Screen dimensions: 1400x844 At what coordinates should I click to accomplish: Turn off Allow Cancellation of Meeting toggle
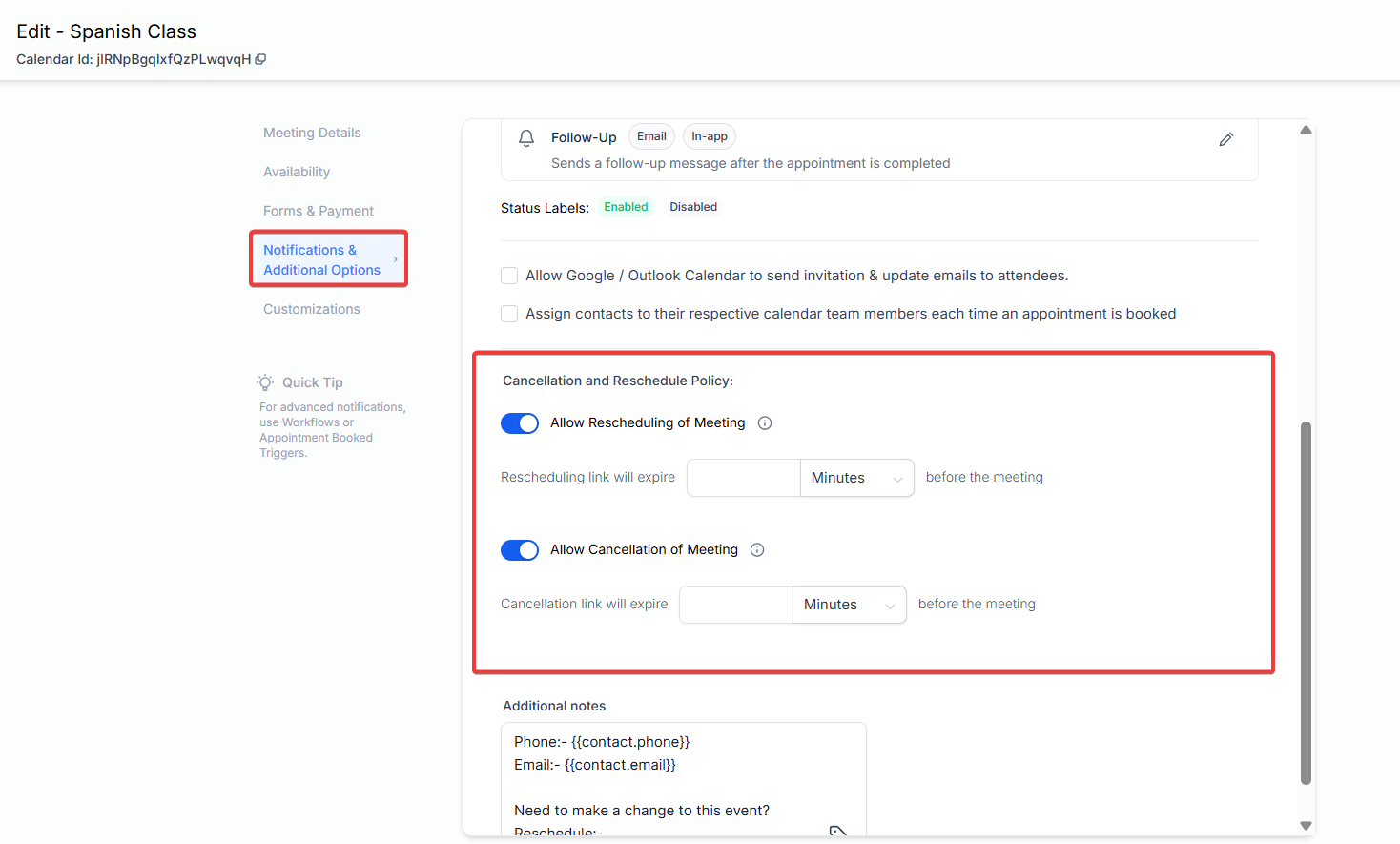coord(520,550)
